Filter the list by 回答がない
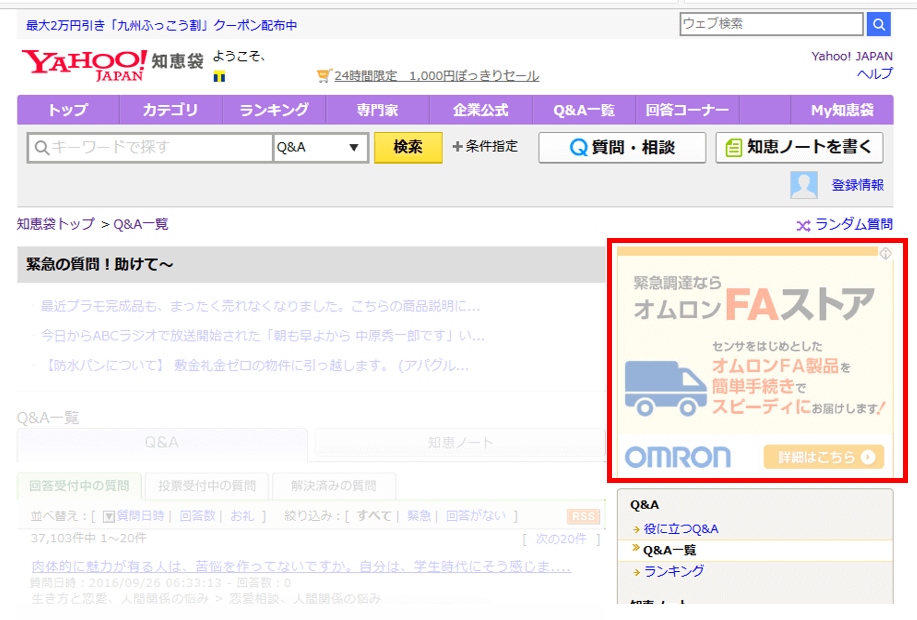The width and height of the screenshot is (917, 620). pyautogui.click(x=475, y=516)
